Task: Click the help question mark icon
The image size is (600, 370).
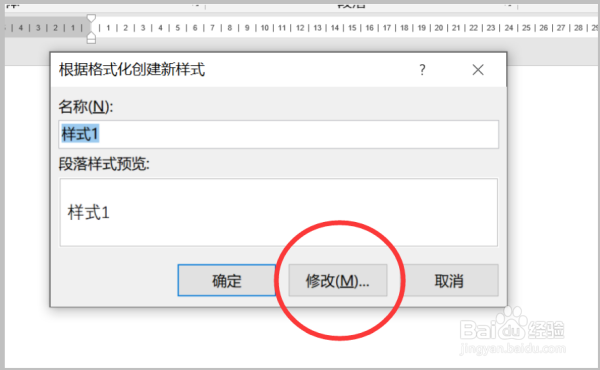Action: [x=422, y=70]
